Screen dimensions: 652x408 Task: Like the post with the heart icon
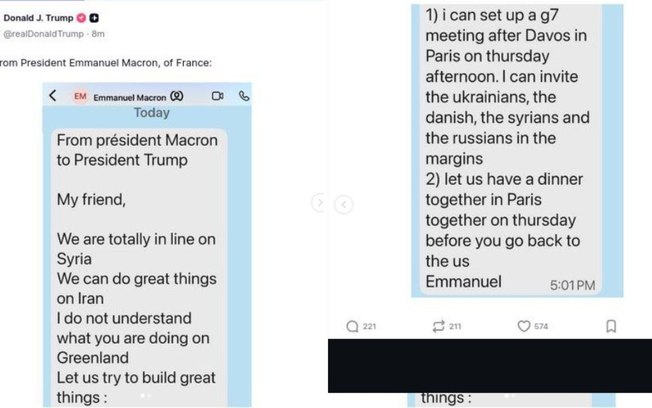pyautogui.click(x=523, y=326)
